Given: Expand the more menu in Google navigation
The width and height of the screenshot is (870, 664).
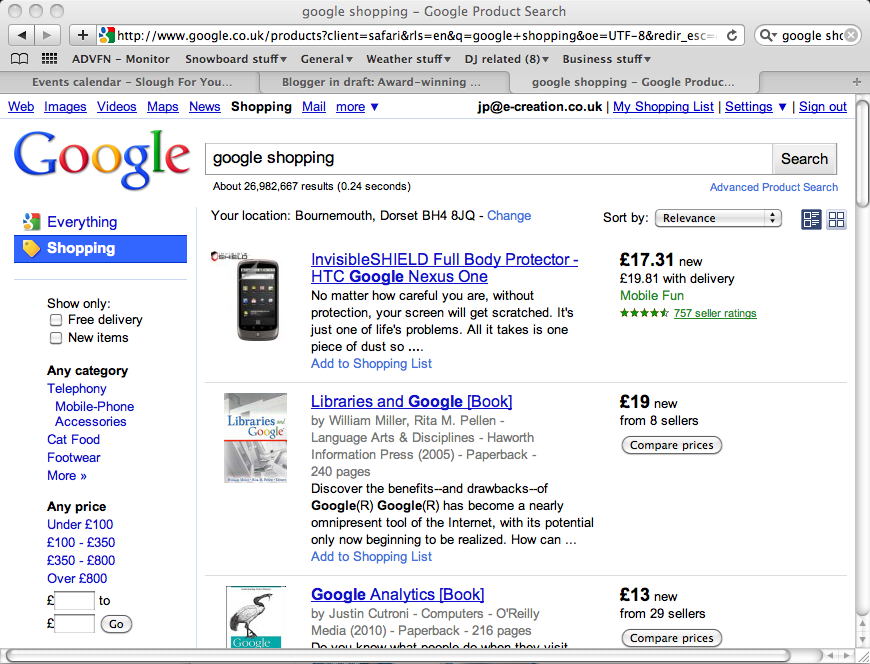Looking at the screenshot, I should point(357,107).
